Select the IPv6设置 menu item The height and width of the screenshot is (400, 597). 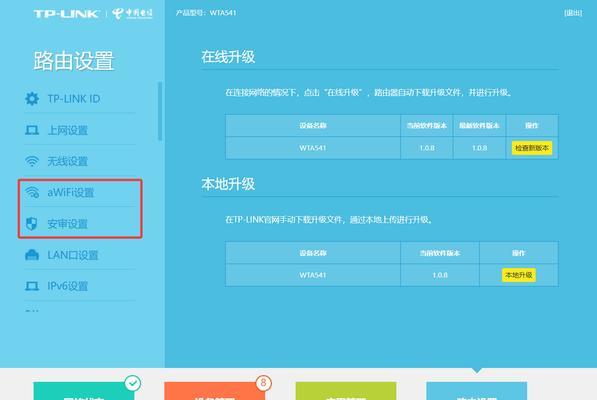click(x=80, y=286)
